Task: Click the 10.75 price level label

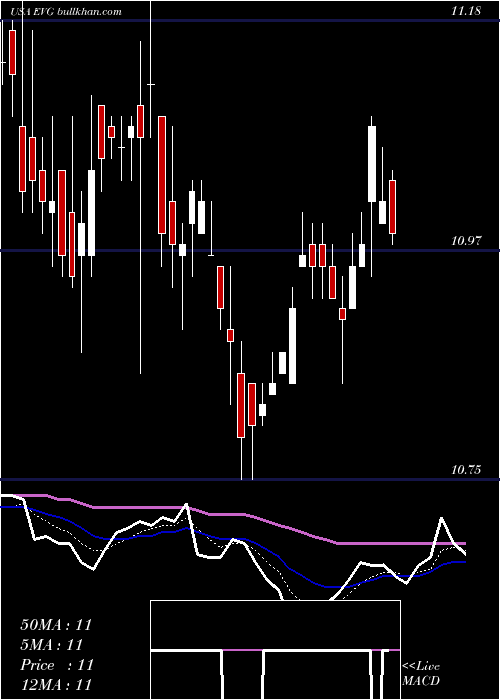Action: coord(466,469)
